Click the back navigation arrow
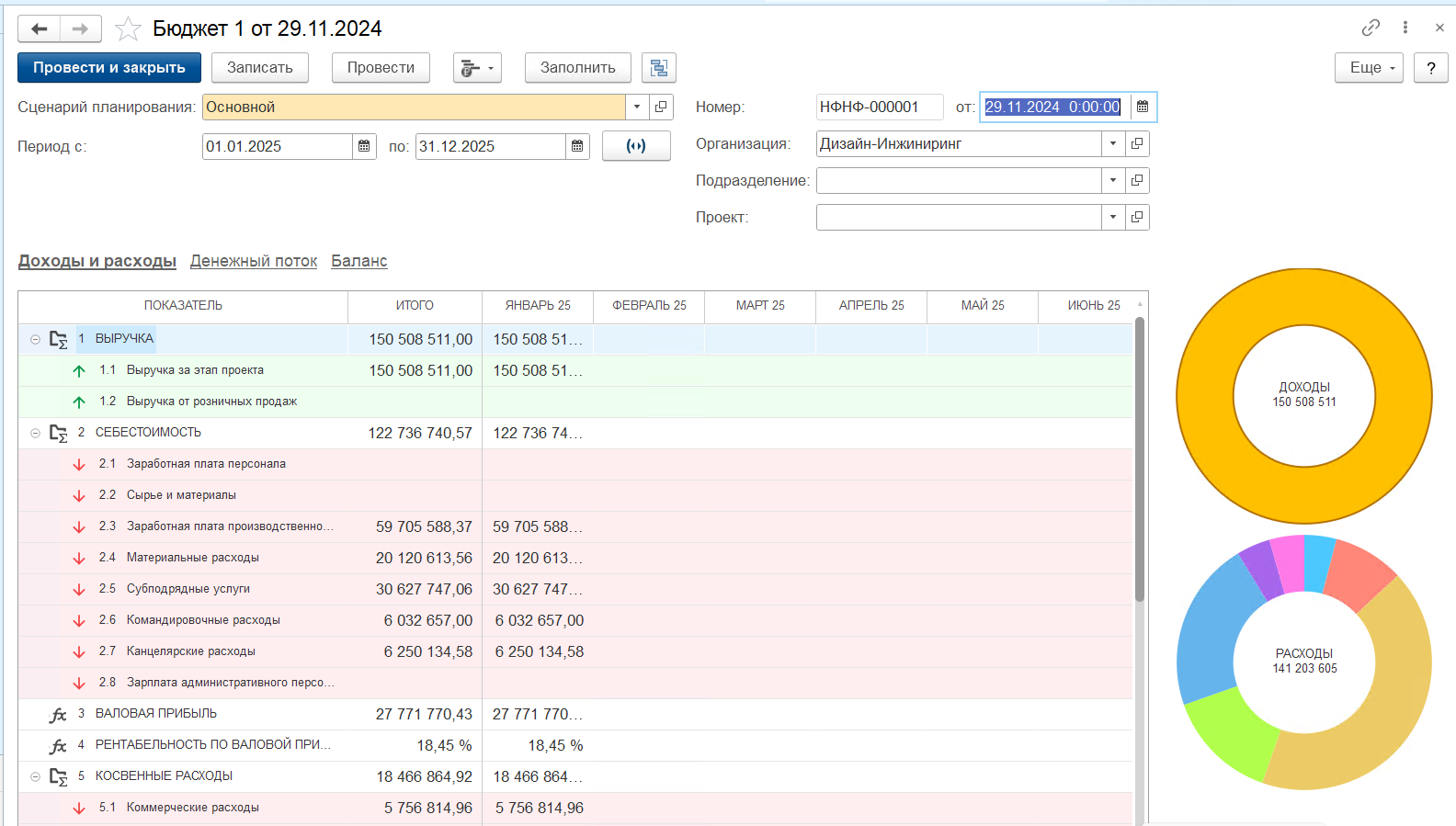This screenshot has width=1456, height=826. coord(40,29)
